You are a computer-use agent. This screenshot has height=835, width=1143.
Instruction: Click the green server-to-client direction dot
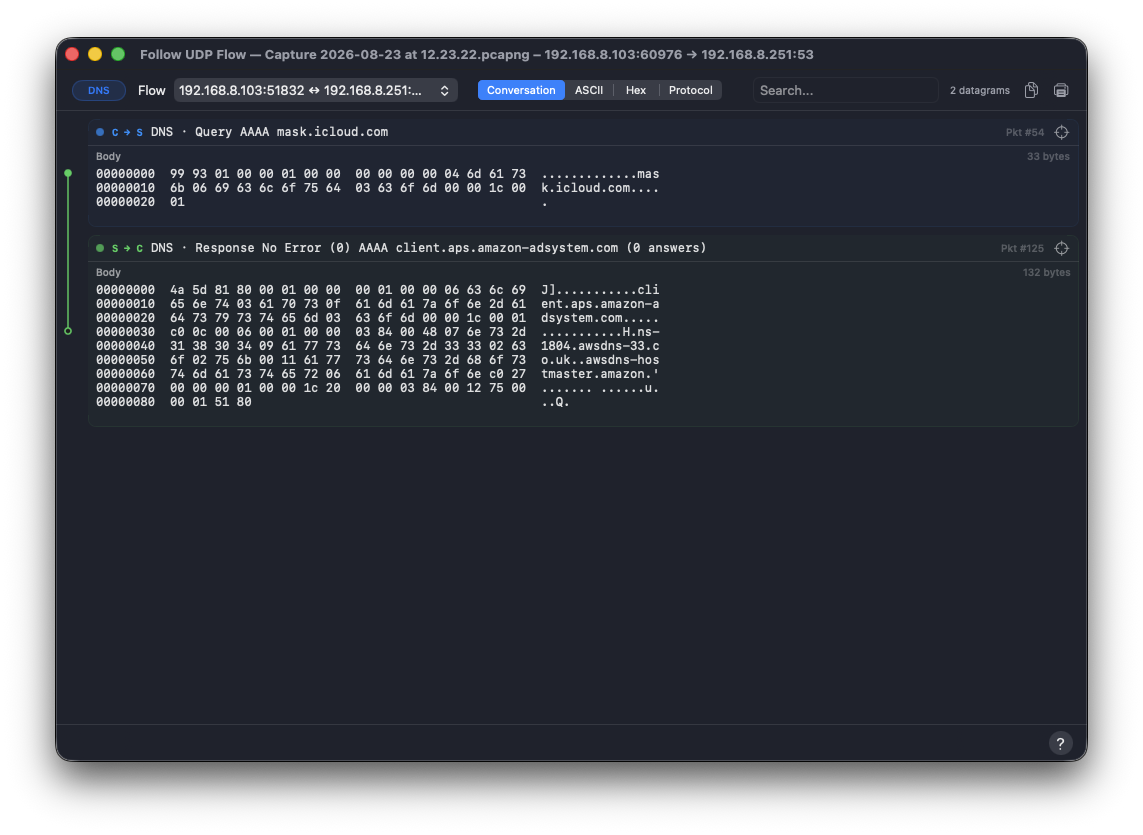(100, 248)
